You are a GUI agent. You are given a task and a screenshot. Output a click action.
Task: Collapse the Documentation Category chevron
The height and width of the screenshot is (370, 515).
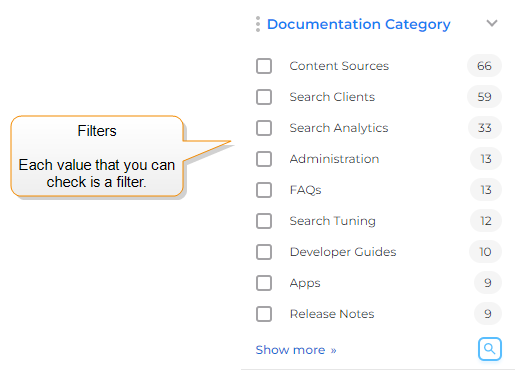tap(492, 23)
